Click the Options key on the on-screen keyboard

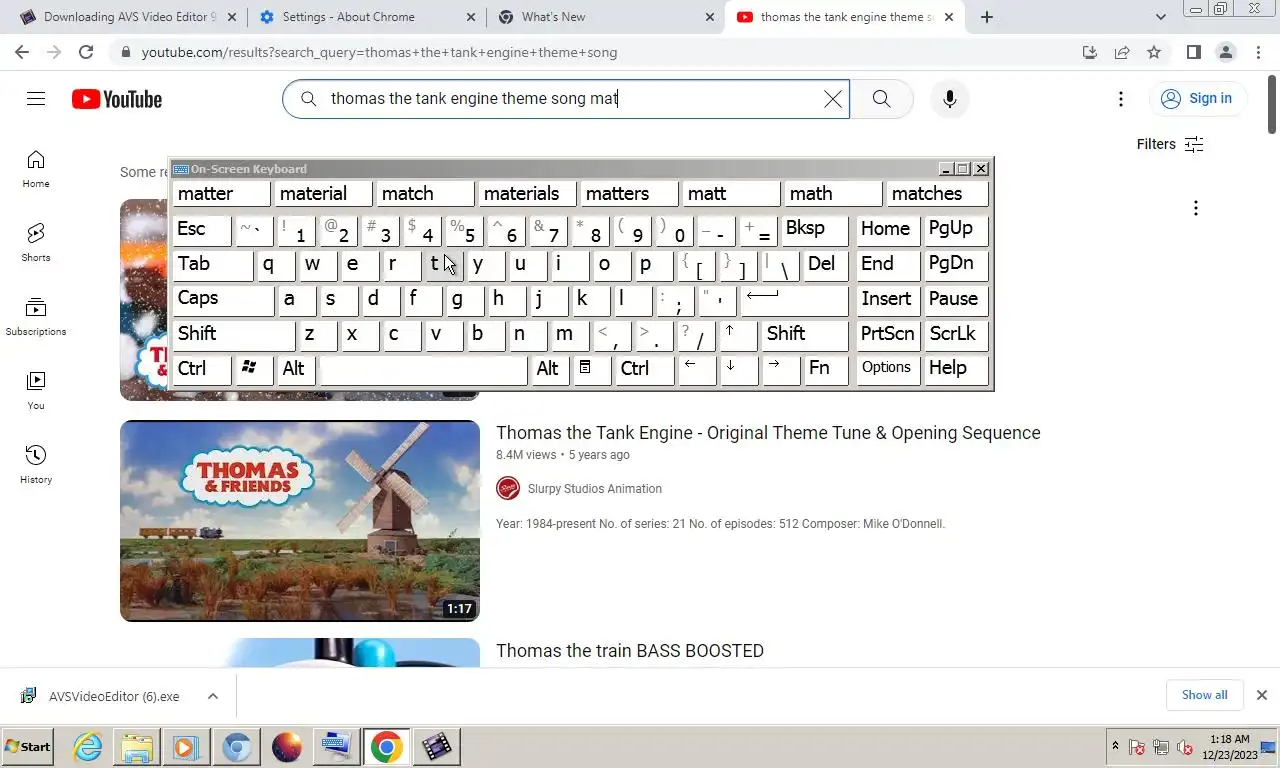[888, 369]
